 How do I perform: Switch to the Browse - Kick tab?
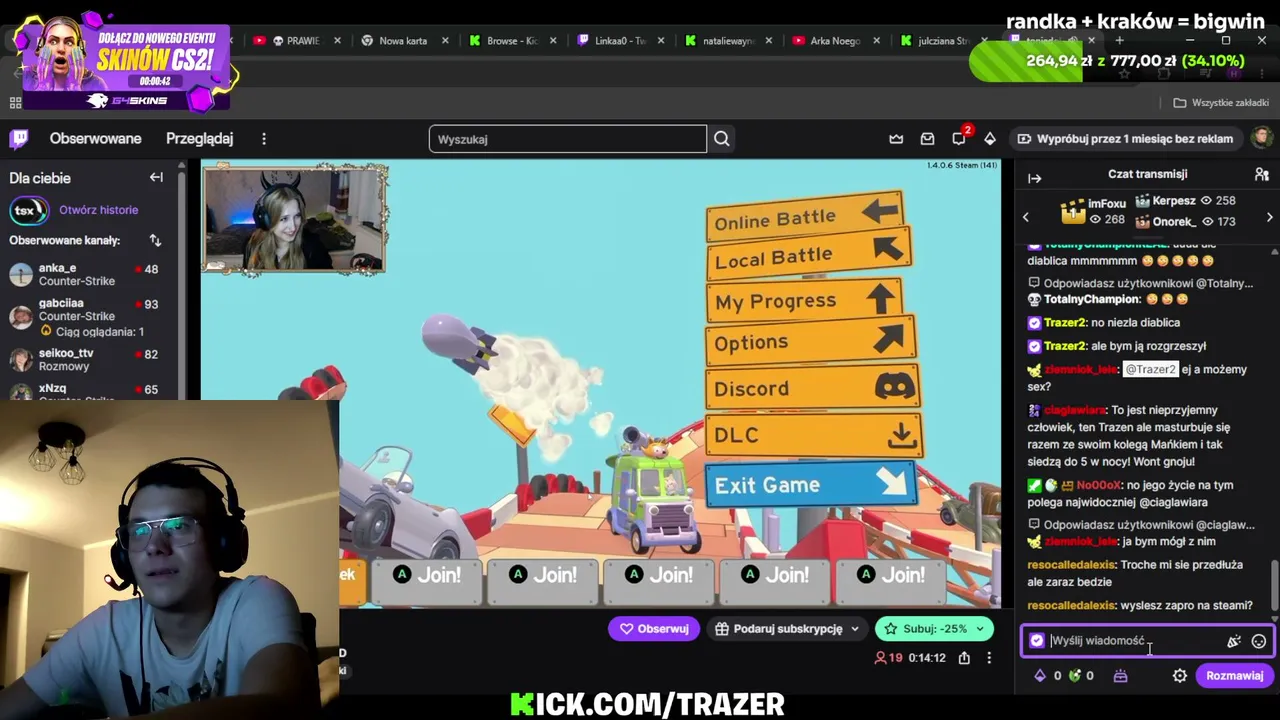511,41
